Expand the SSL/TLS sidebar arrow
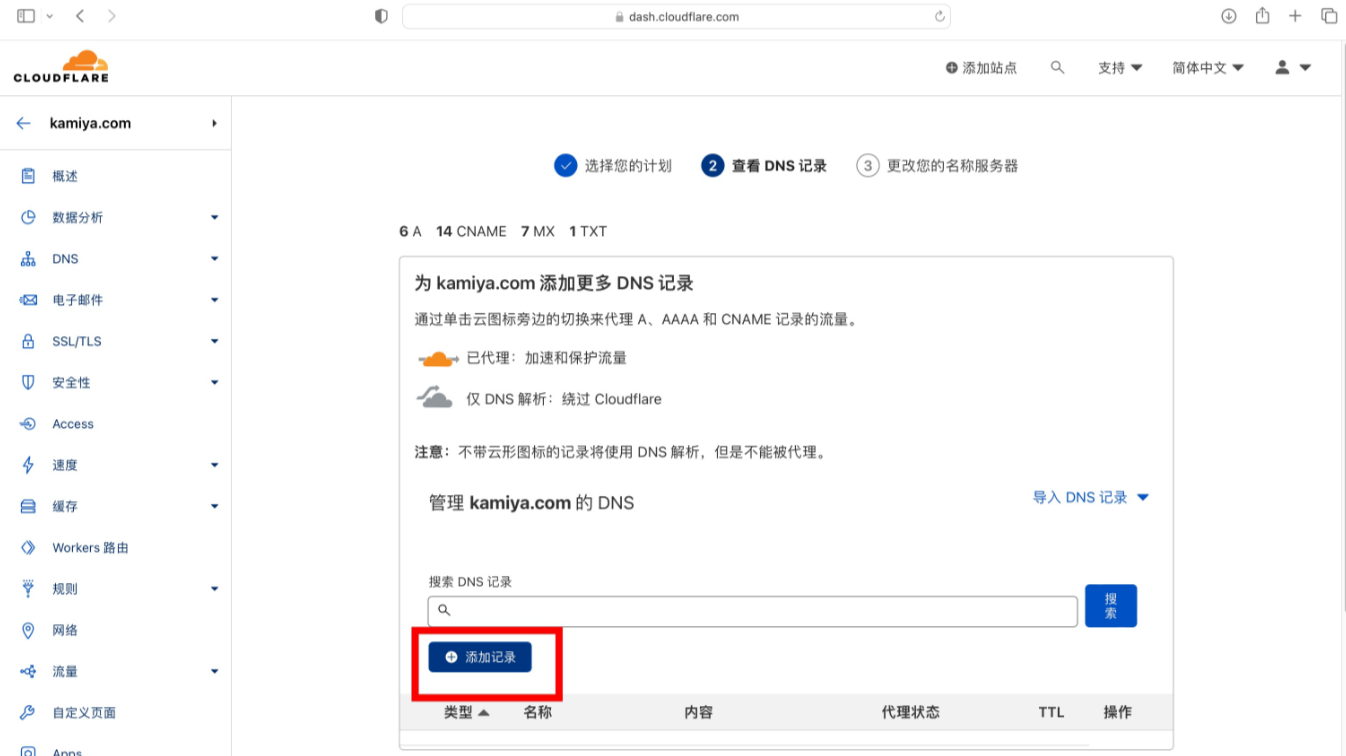 pyautogui.click(x=214, y=341)
